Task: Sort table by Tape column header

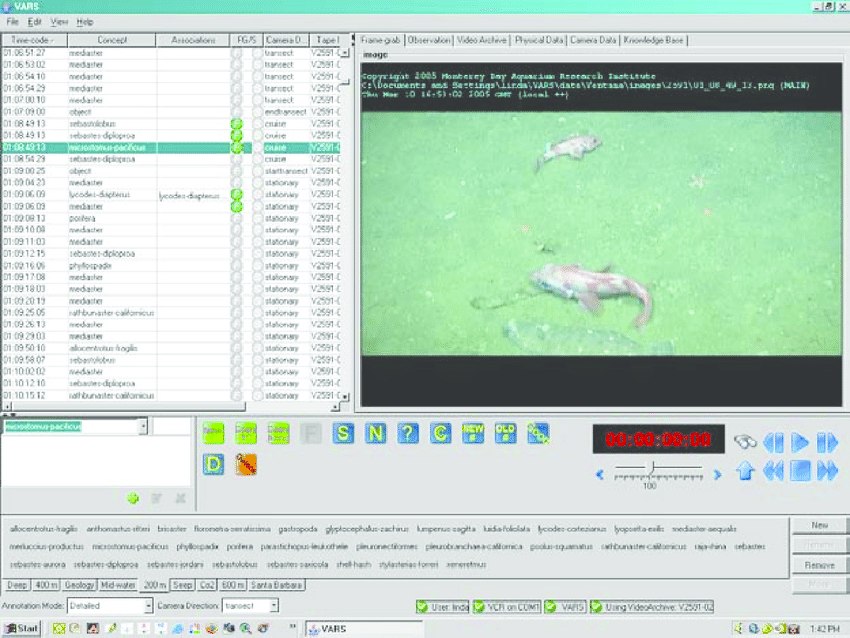Action: (x=327, y=40)
